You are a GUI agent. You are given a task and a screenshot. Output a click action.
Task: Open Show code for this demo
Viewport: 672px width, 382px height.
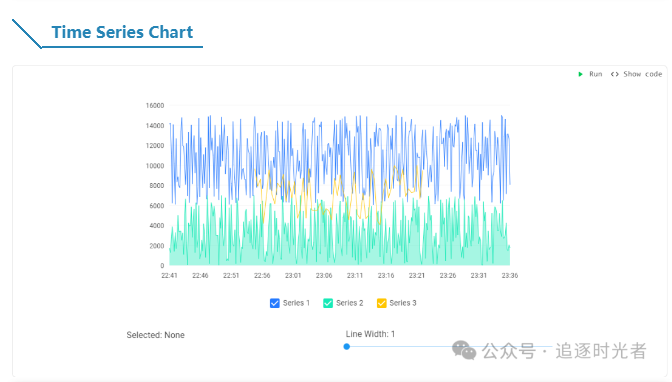coord(636,74)
